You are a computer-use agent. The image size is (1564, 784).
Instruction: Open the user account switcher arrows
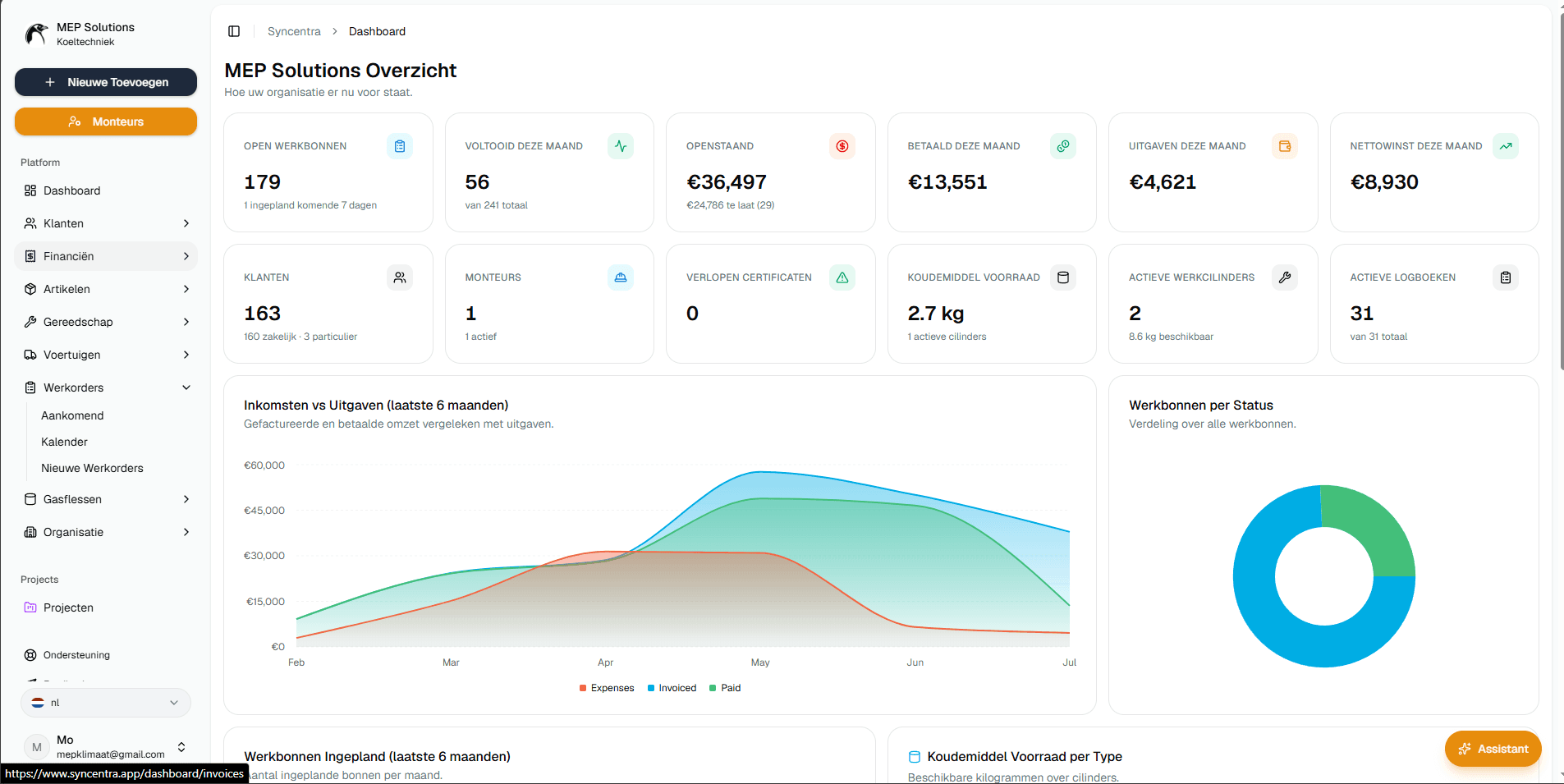tap(181, 747)
